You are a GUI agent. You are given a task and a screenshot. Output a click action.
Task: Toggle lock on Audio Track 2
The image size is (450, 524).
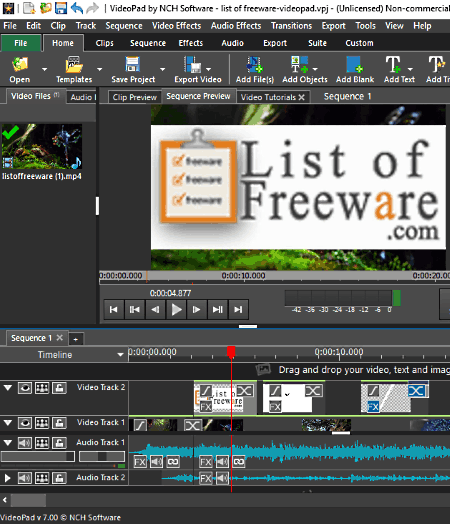click(x=59, y=478)
